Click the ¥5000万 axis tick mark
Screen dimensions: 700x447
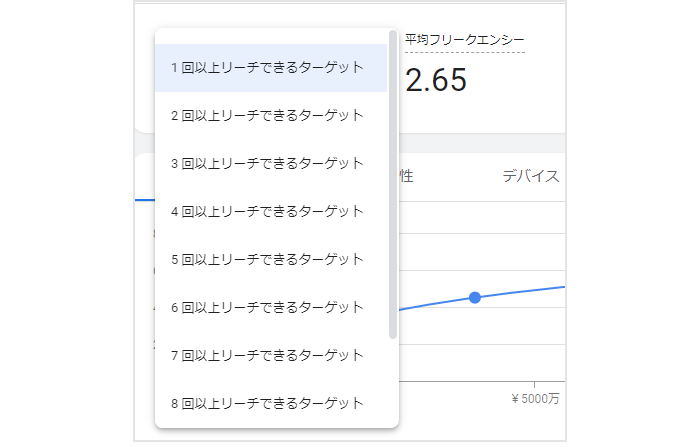pos(534,384)
